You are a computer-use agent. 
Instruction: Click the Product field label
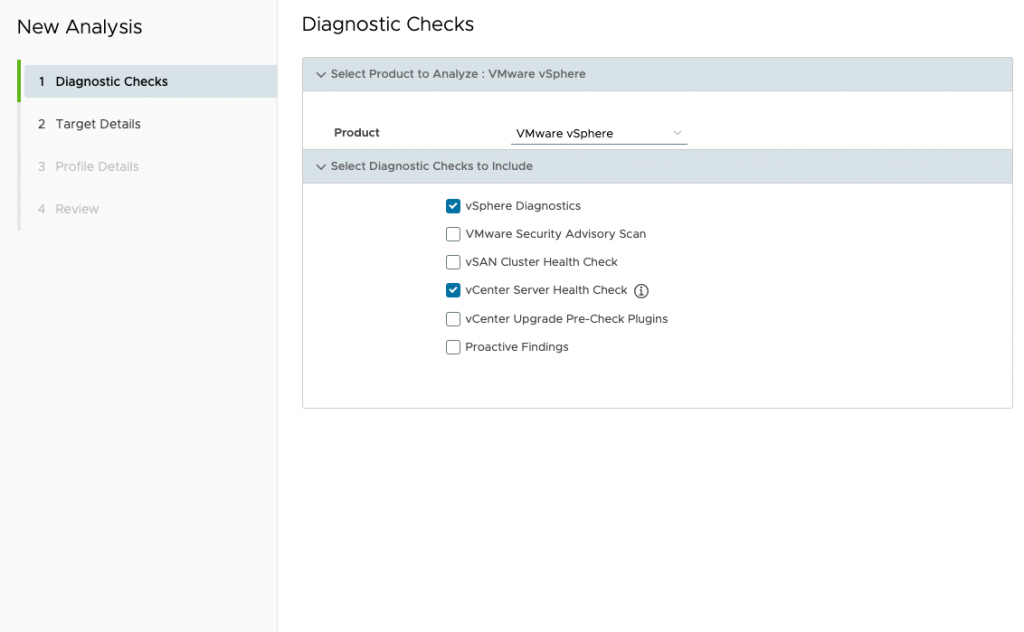click(x=357, y=133)
